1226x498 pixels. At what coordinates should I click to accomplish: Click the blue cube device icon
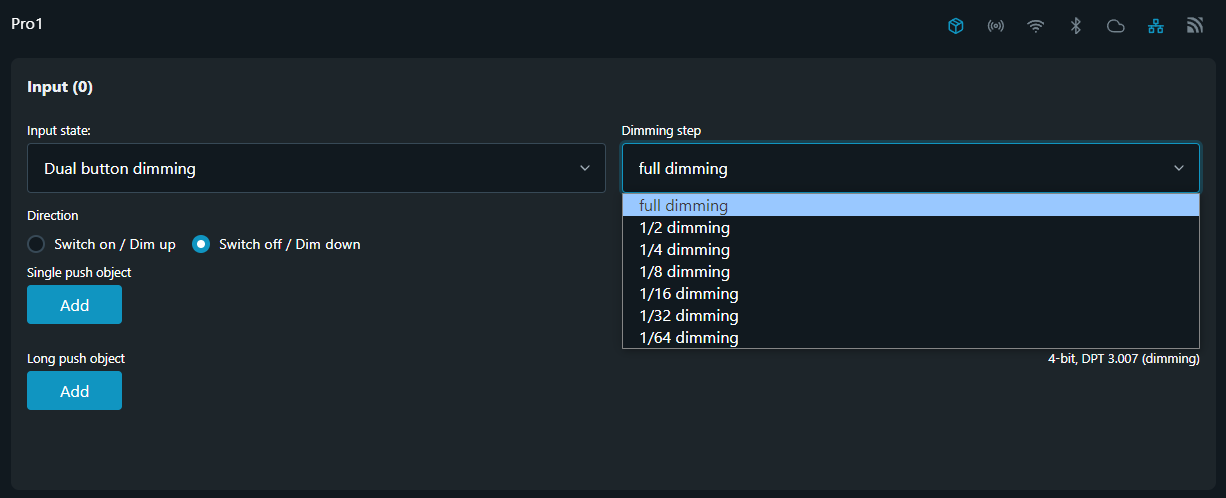[955, 26]
